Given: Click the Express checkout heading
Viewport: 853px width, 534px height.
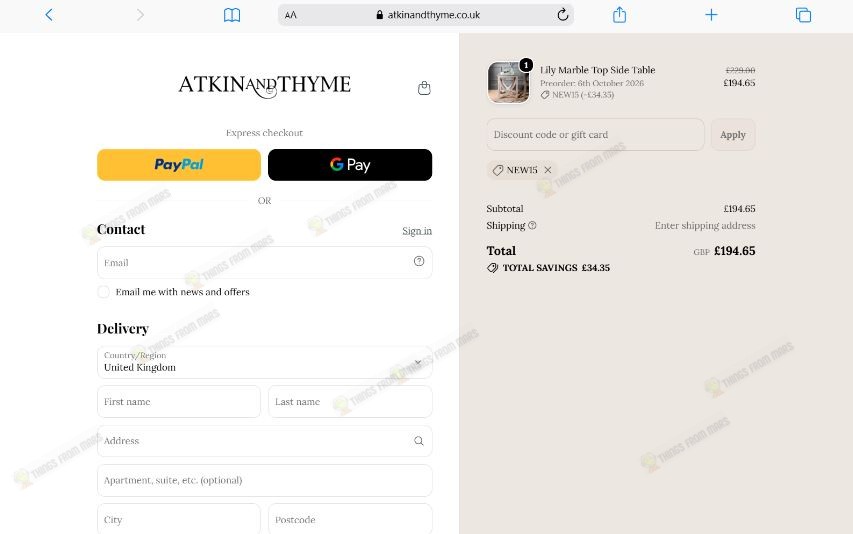Looking at the screenshot, I should coord(264,133).
